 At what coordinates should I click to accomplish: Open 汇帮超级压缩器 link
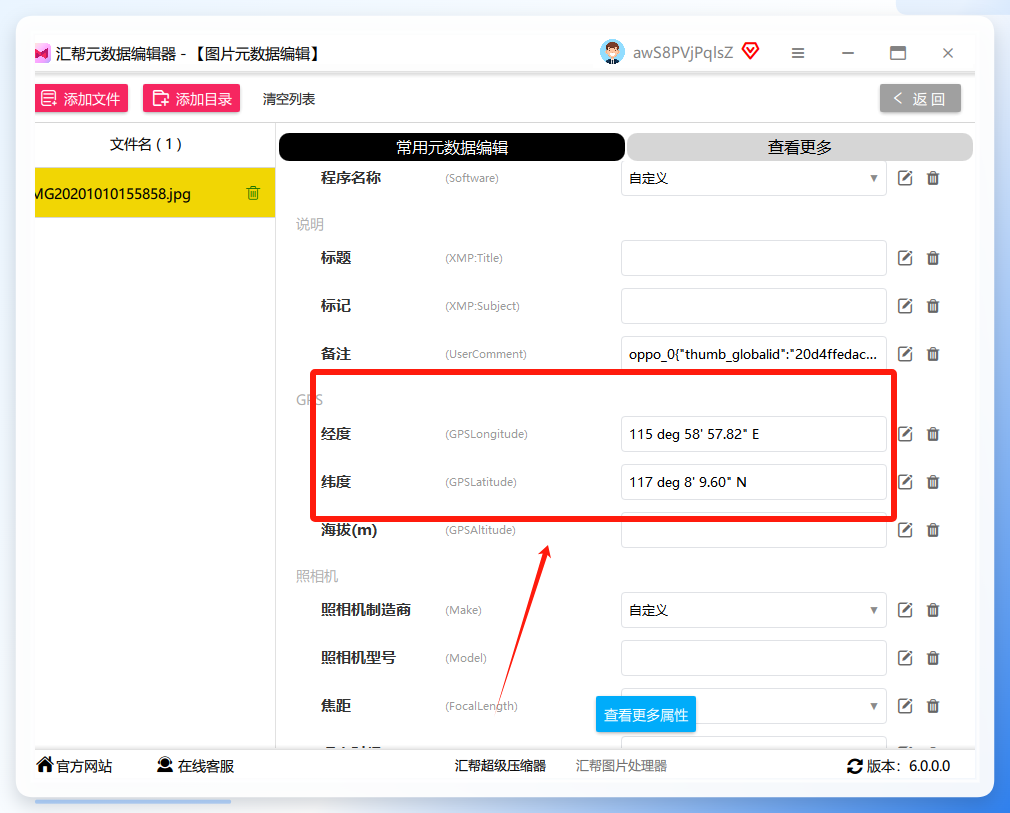tap(500, 766)
